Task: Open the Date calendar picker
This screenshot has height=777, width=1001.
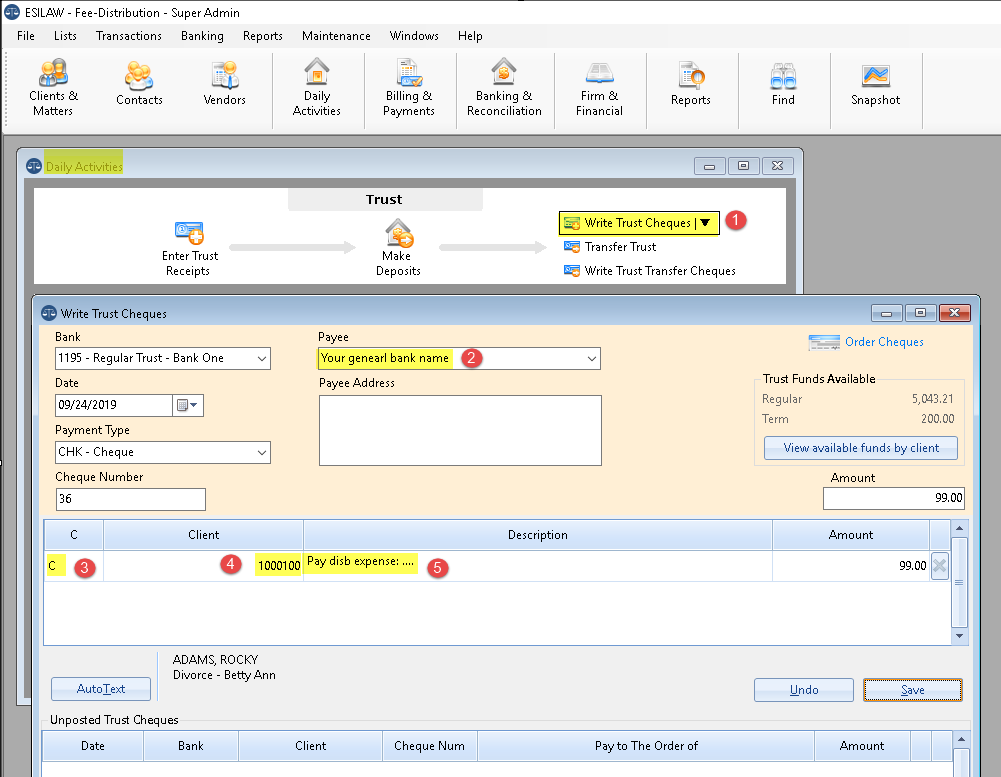Action: 188,405
